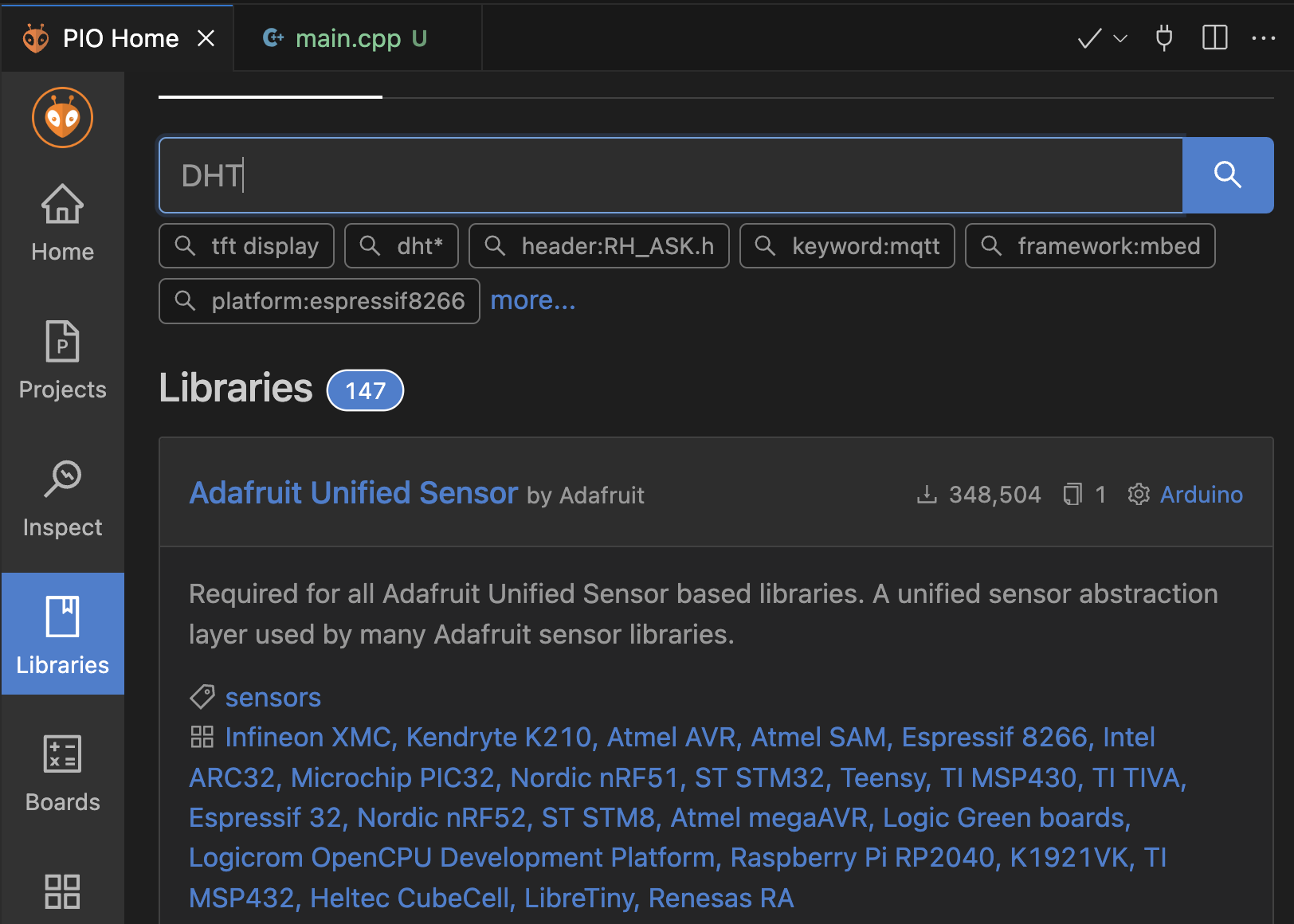Click the checkmark run-task icon in the toolbar
The image size is (1294, 924).
(x=1088, y=37)
